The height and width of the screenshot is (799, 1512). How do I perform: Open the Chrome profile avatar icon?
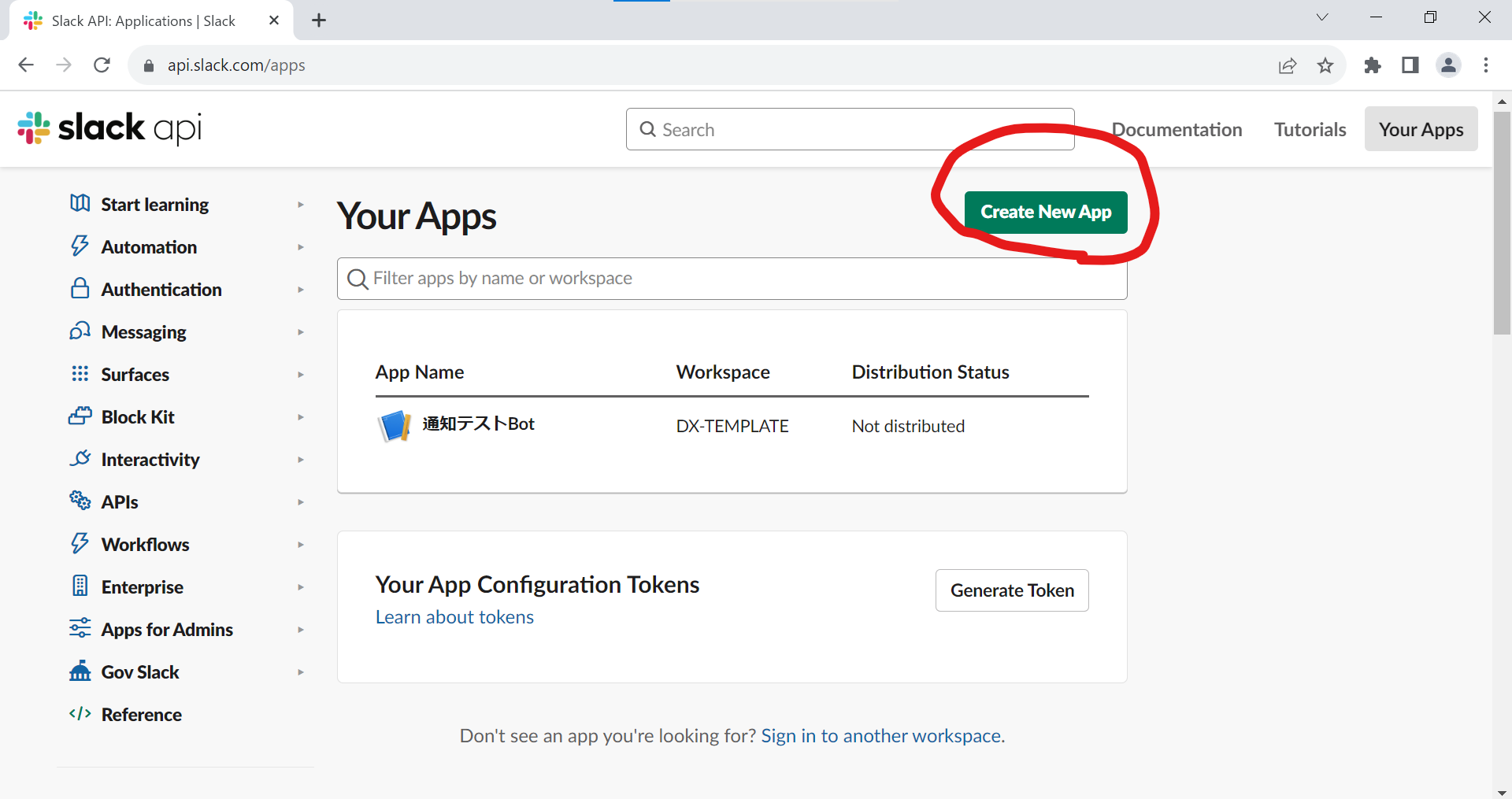pos(1448,65)
